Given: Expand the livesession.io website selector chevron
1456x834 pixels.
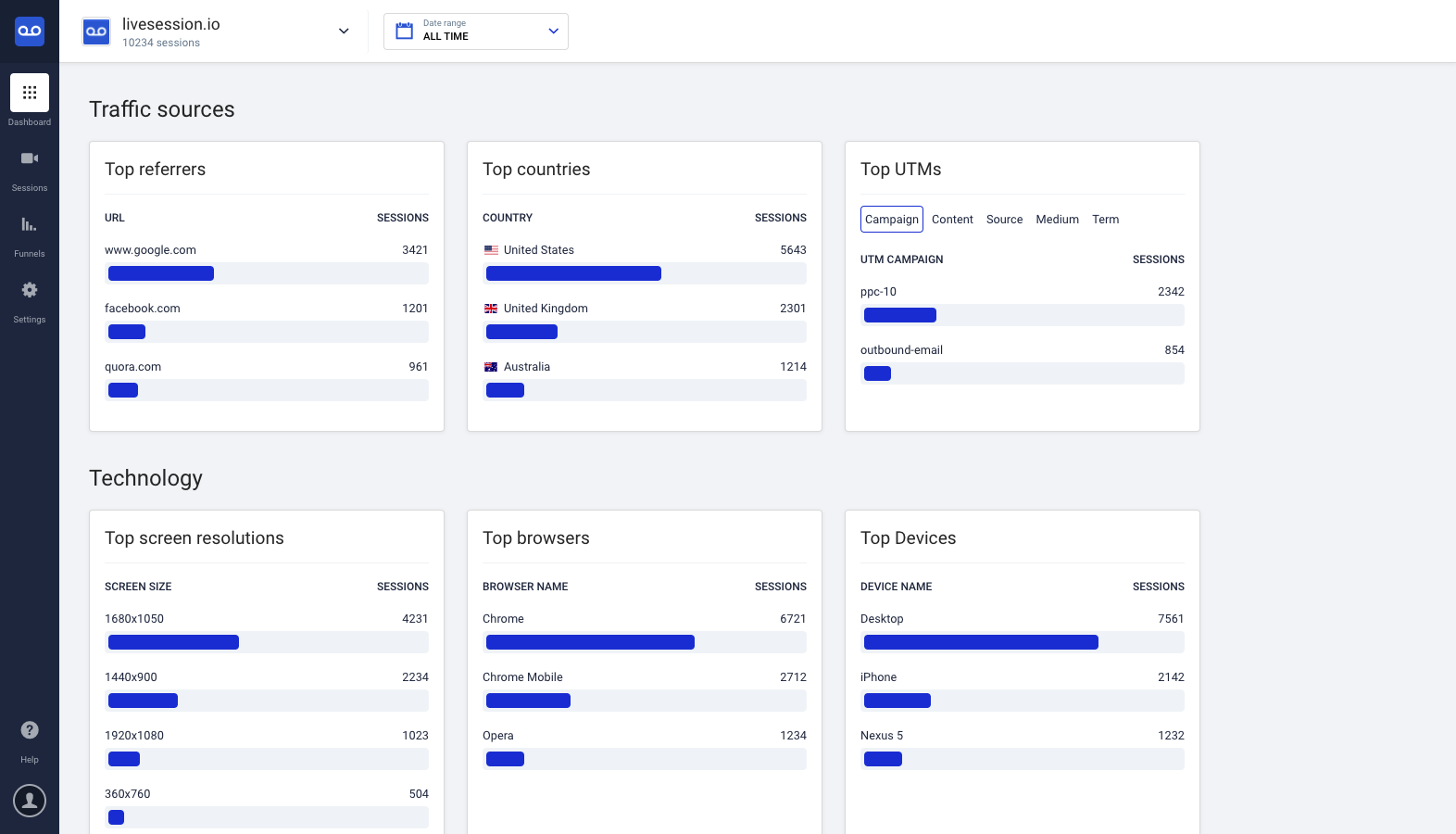Looking at the screenshot, I should 344,32.
